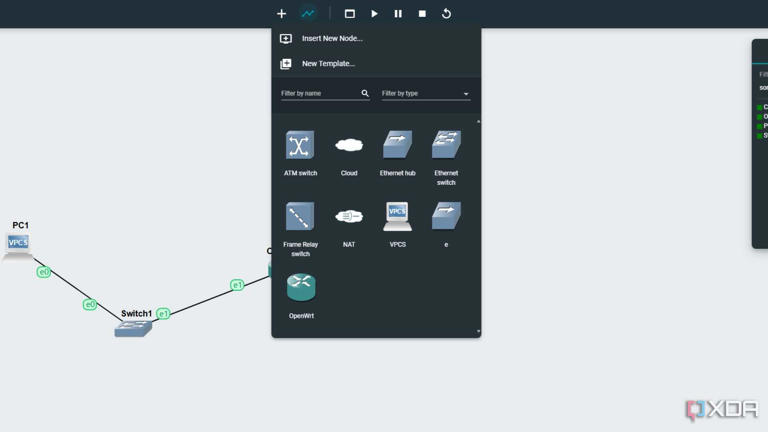Click the Switch1 node on canvas
768x432 pixels.
tap(133, 328)
